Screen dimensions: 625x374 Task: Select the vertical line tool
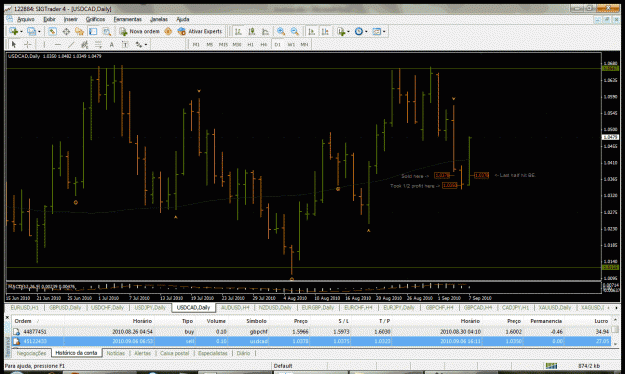point(44,44)
